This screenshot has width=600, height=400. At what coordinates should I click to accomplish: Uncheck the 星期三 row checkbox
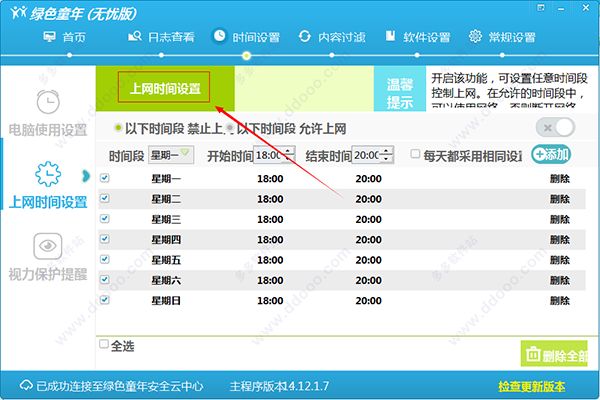[104, 219]
